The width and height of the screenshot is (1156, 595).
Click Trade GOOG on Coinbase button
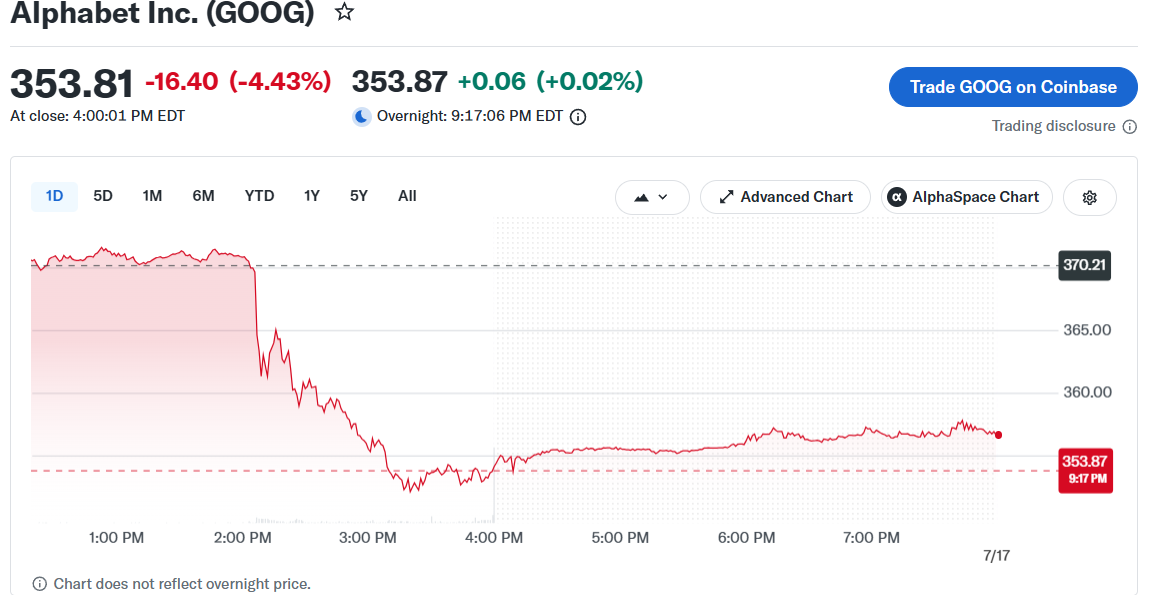(1013, 87)
